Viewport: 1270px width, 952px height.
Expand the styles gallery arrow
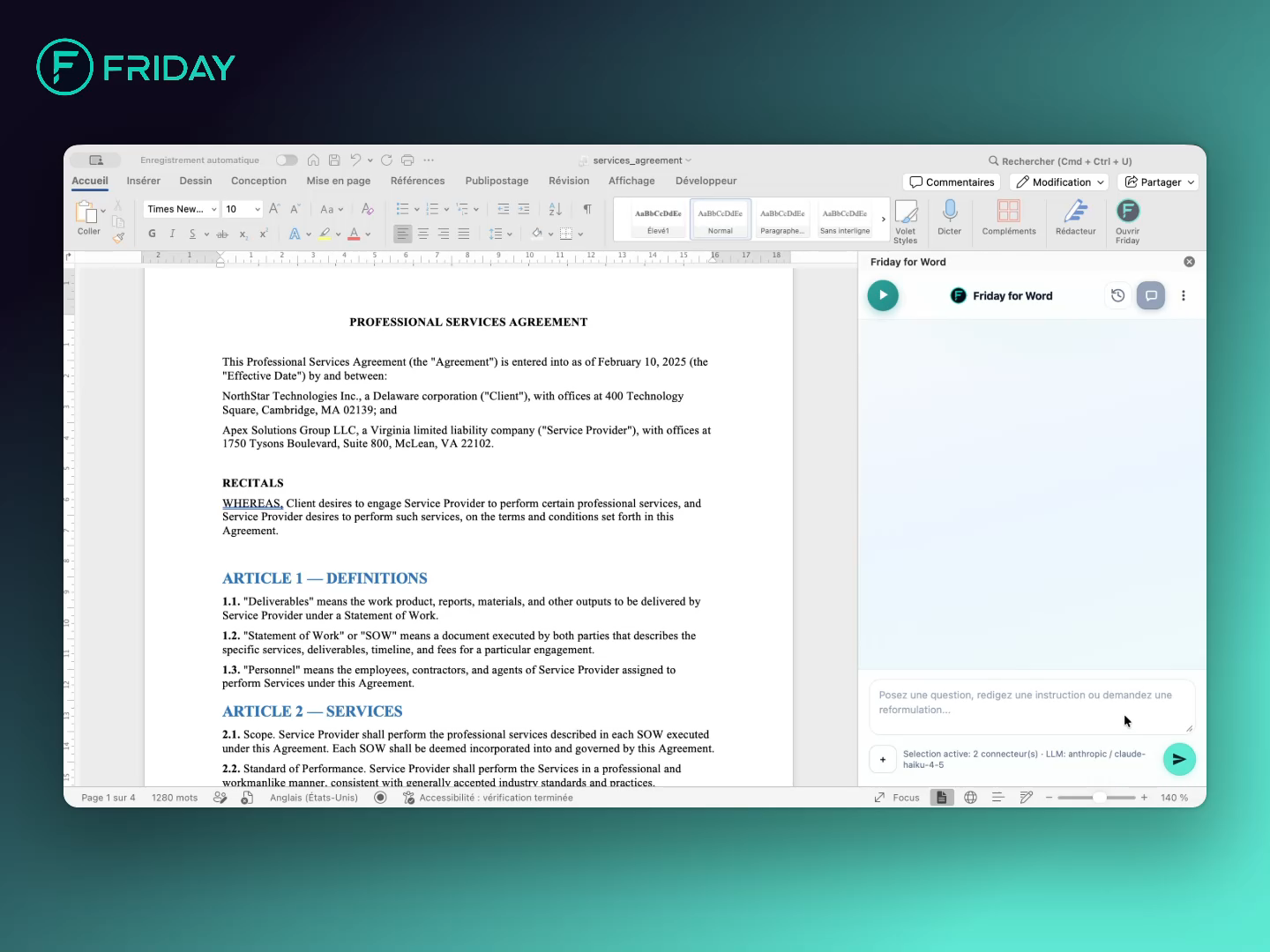pyautogui.click(x=884, y=219)
